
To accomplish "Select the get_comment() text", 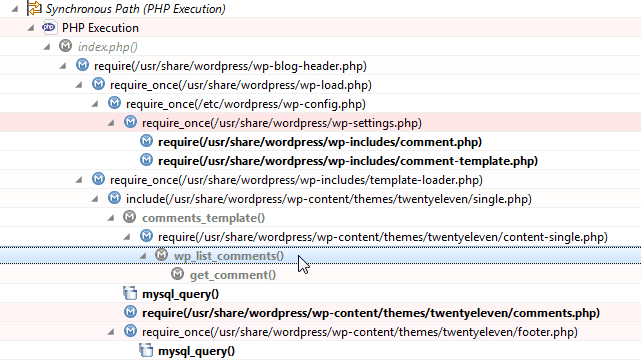I will point(233,275).
